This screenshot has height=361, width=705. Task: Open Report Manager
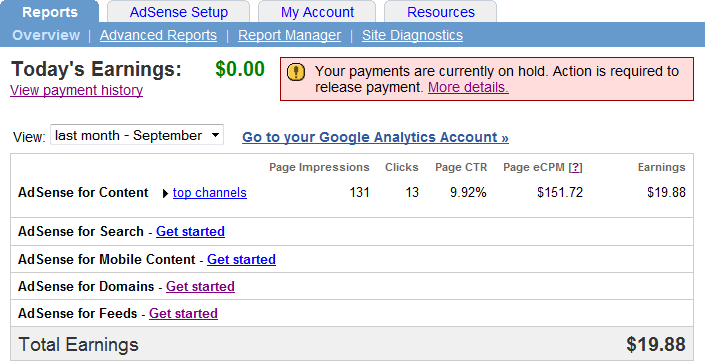pos(289,35)
